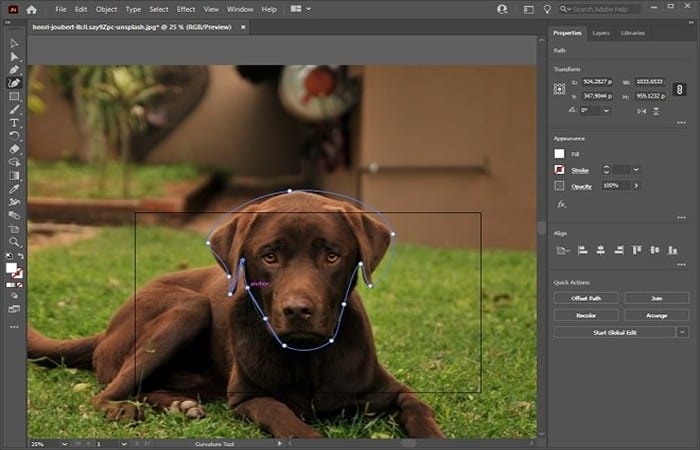700x450 pixels.
Task: Click the X position field
Action: pos(598,82)
